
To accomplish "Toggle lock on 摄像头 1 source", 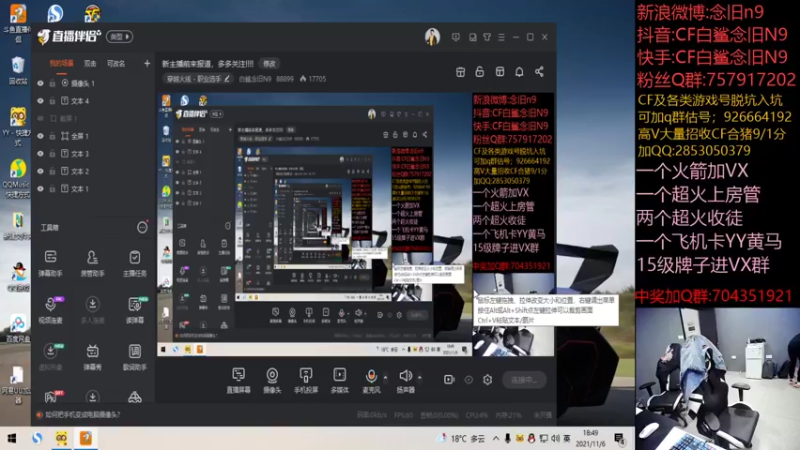I will (52, 83).
